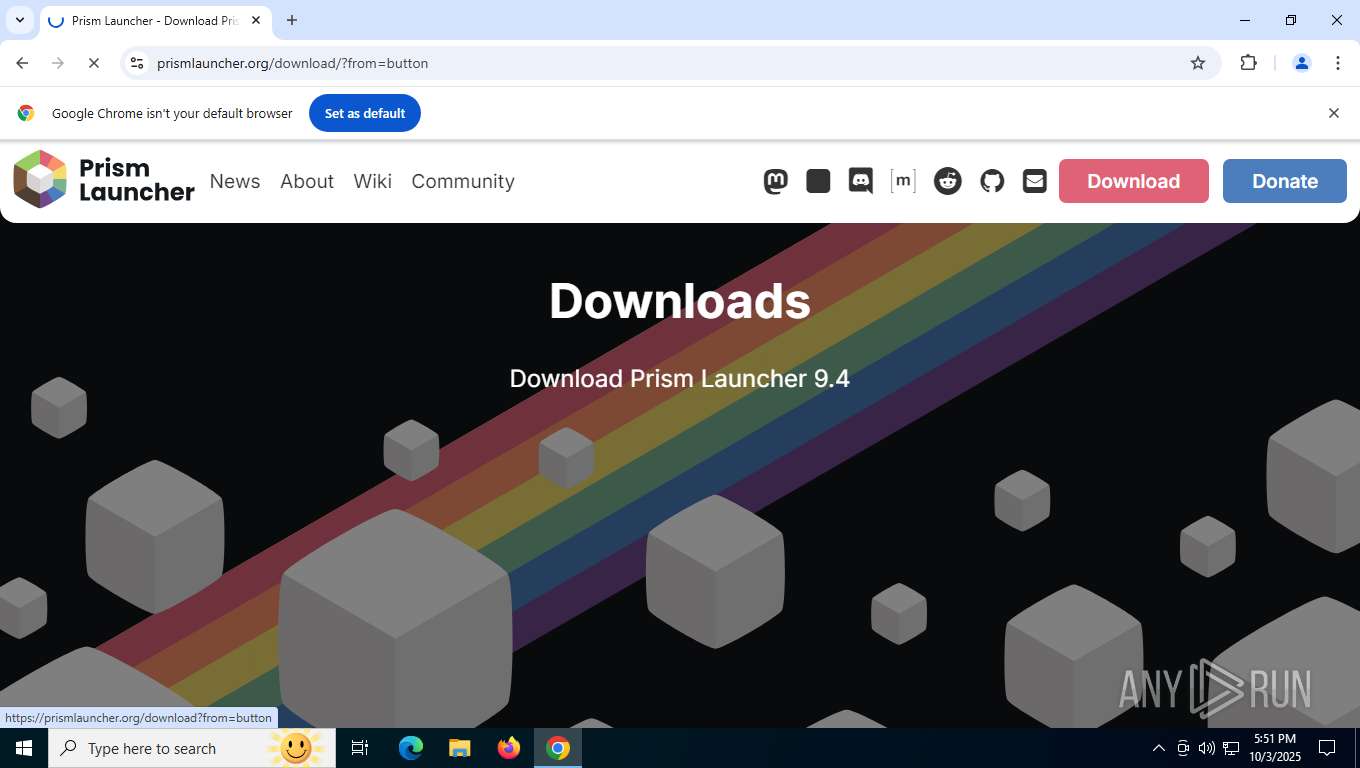Click the forward navigation arrow
Viewport: 1360px width, 768px height.
pos(58,63)
